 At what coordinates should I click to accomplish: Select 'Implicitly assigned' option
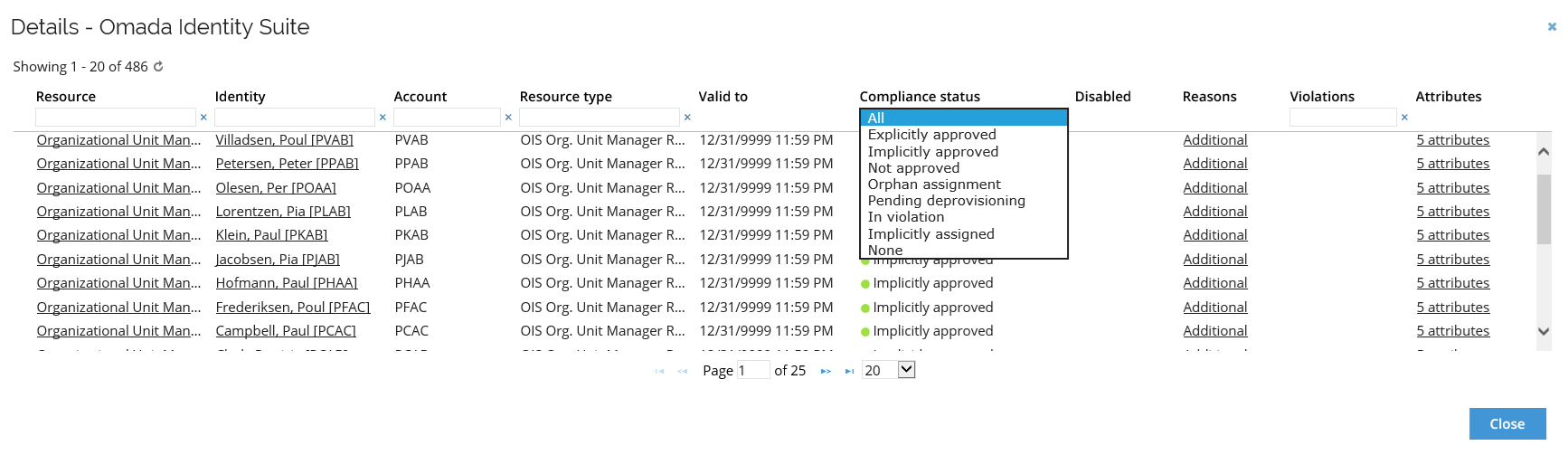[x=964, y=233]
